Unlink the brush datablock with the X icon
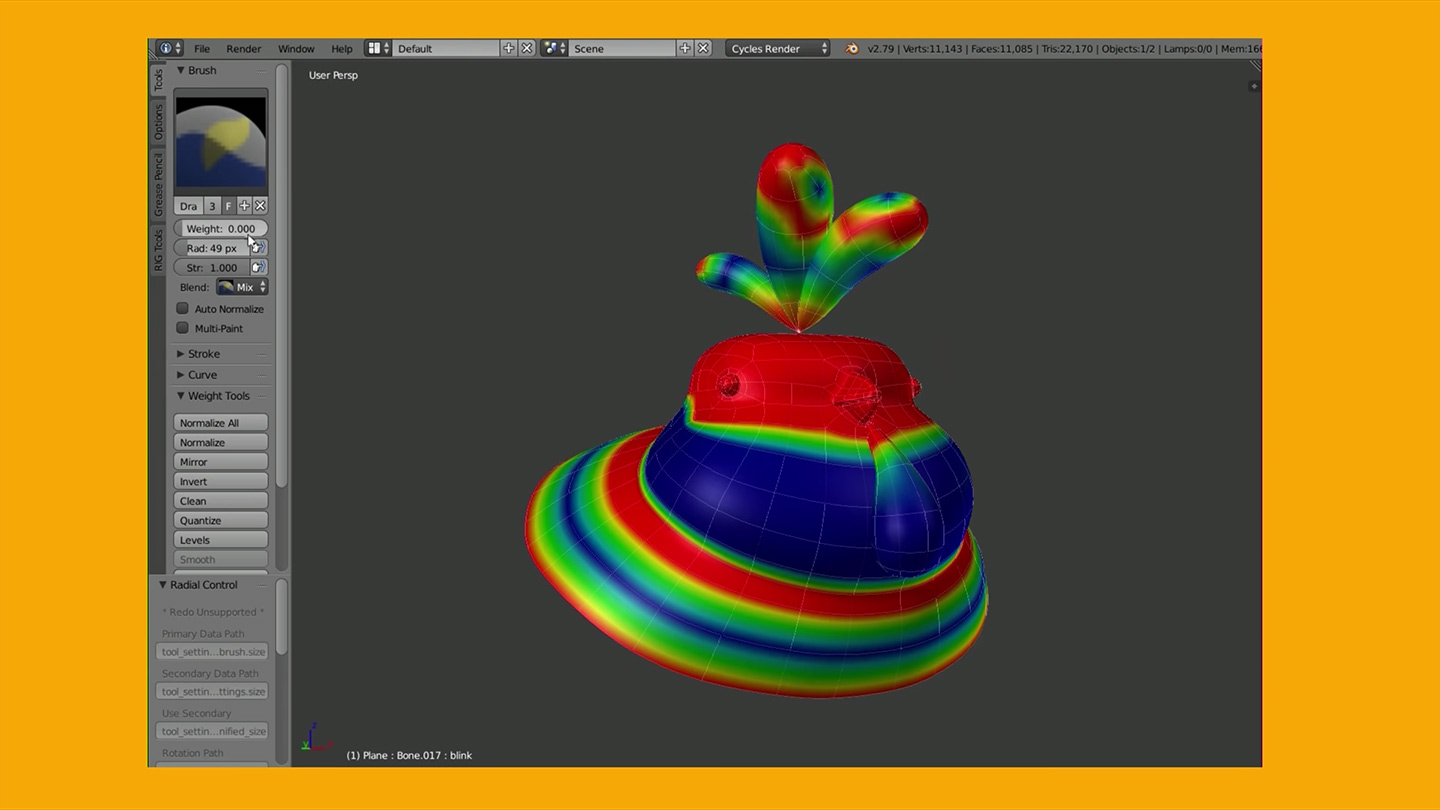The height and width of the screenshot is (810, 1440). [260, 205]
